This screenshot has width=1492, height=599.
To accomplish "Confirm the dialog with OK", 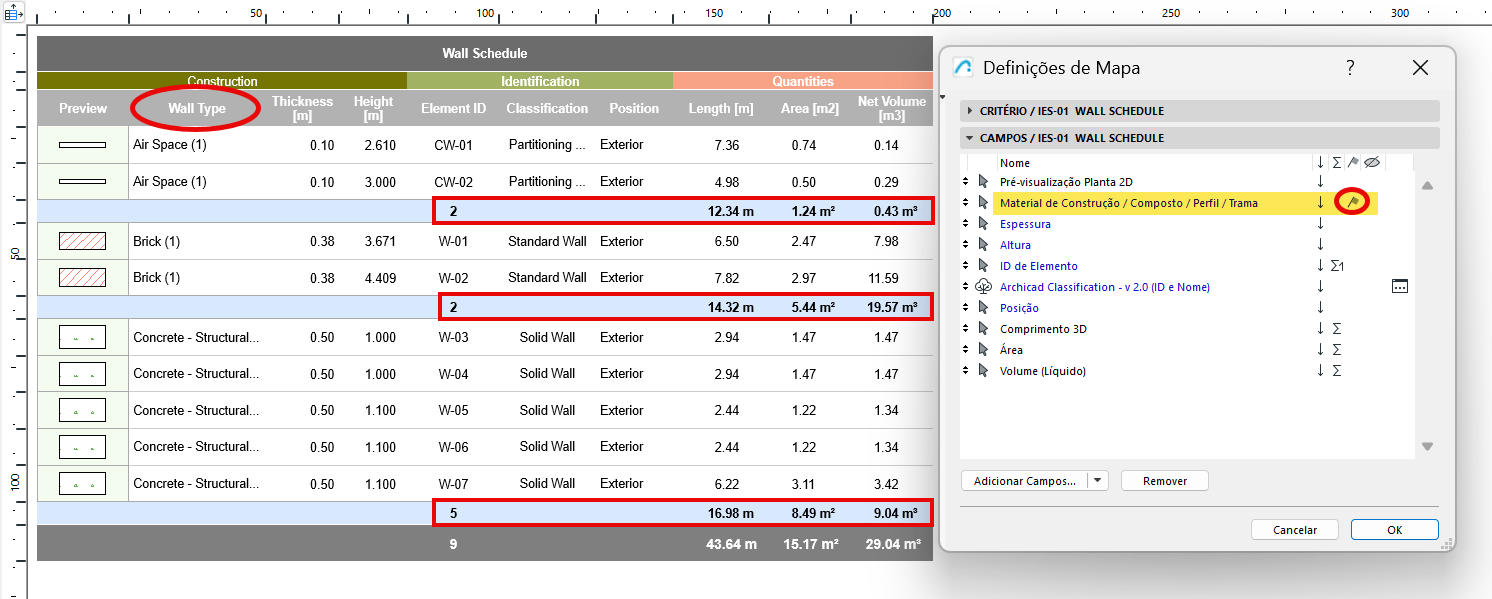I will pos(1395,530).
